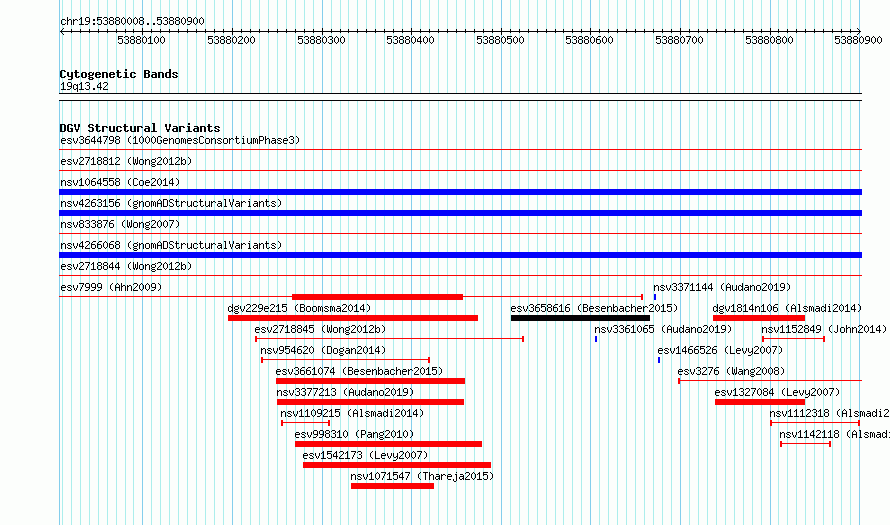Select the nsv1064558 (Coe2014) blue bar
Viewport: 890px width, 525px height.
coord(460,192)
